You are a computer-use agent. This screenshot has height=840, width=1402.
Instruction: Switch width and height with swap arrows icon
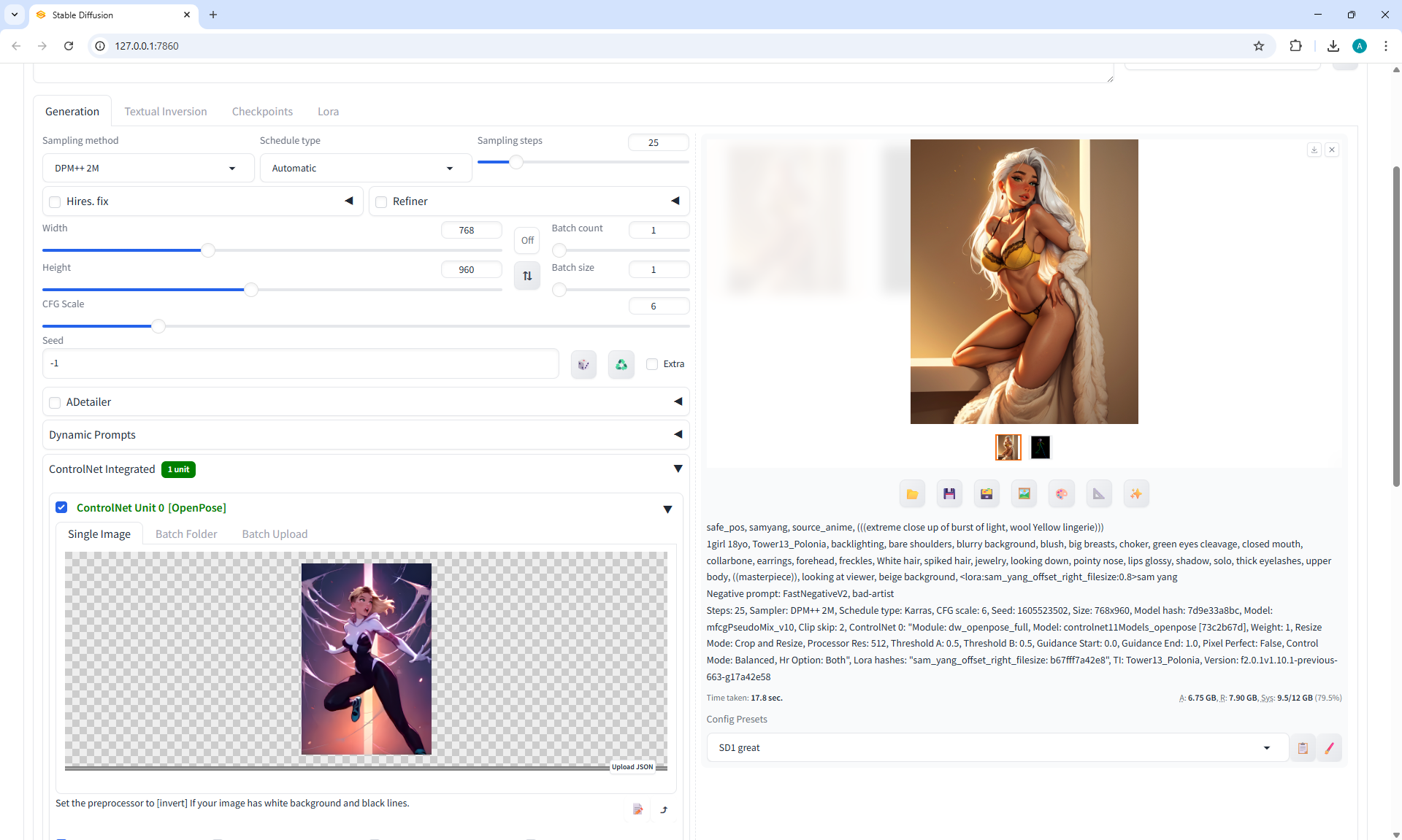click(x=527, y=276)
